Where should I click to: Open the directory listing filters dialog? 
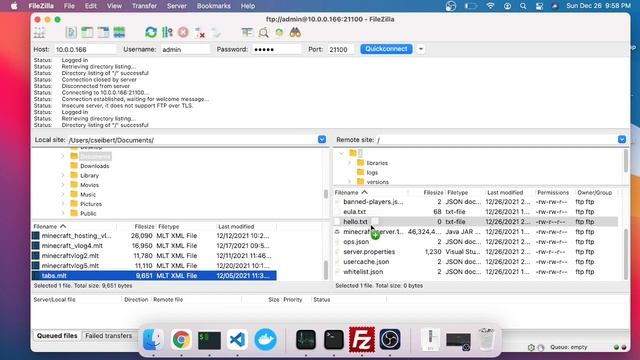(247, 32)
